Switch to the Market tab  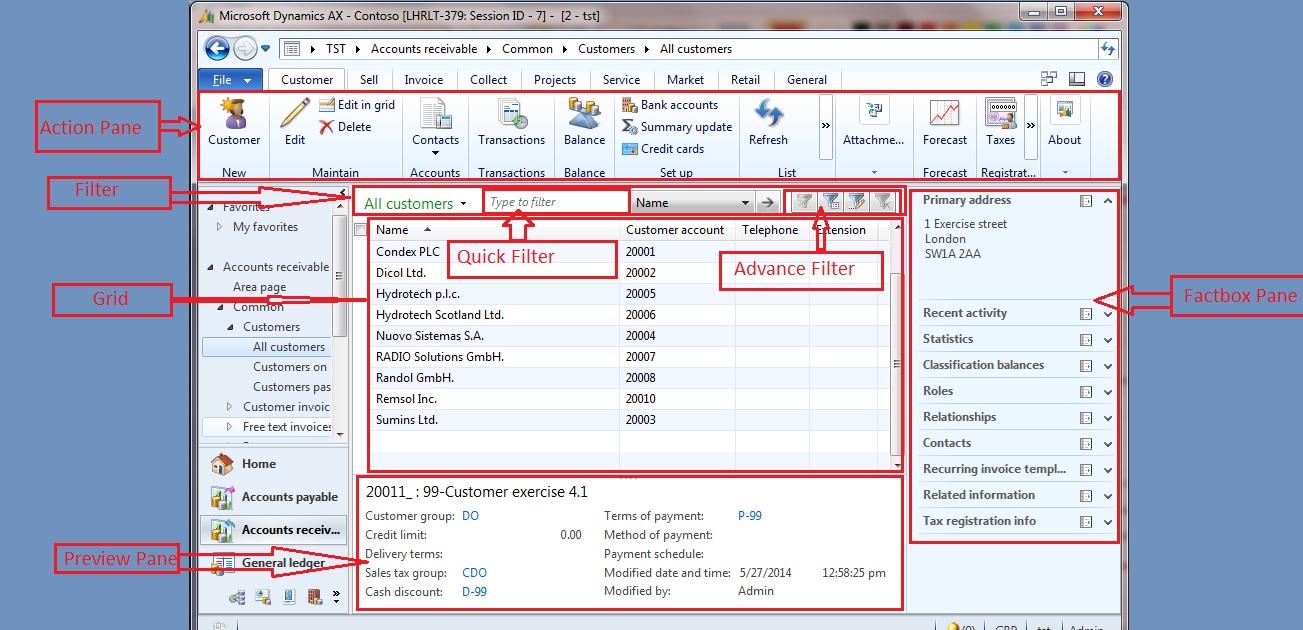(686, 80)
